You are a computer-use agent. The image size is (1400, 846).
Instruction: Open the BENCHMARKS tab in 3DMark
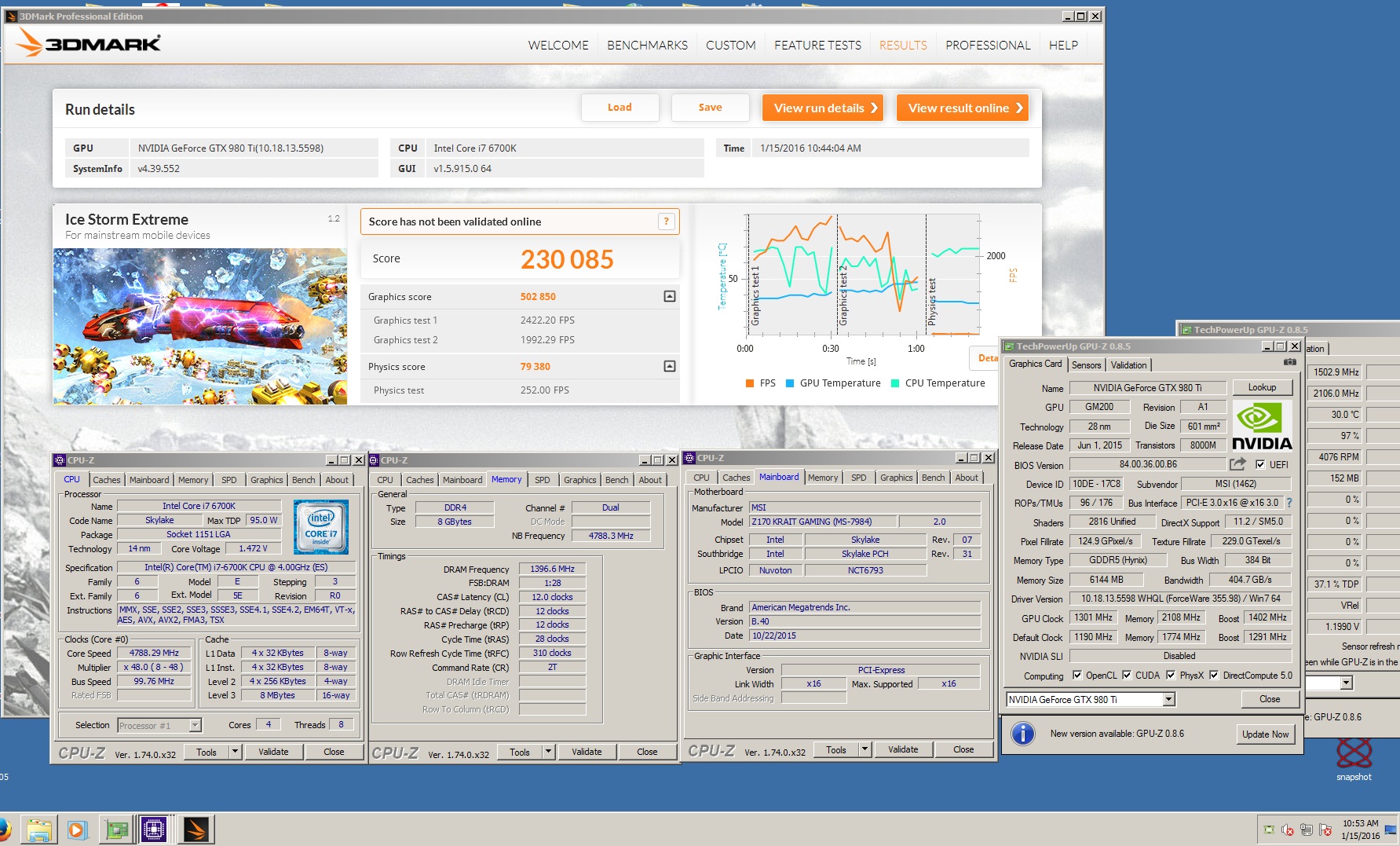(x=647, y=46)
